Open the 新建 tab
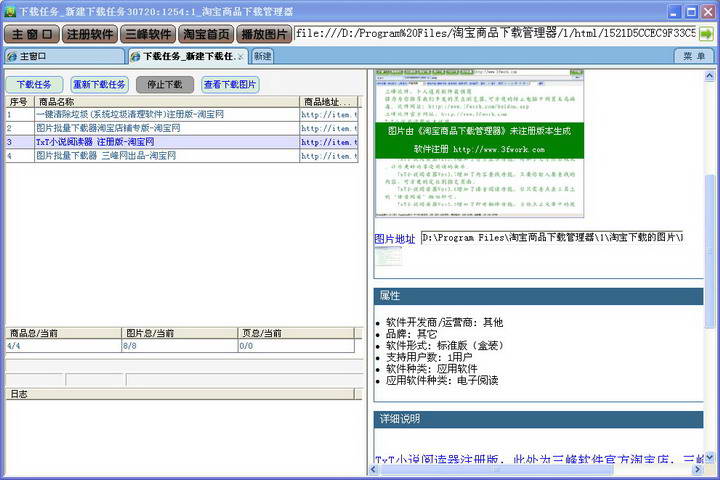This screenshot has height=480, width=720. point(262,56)
